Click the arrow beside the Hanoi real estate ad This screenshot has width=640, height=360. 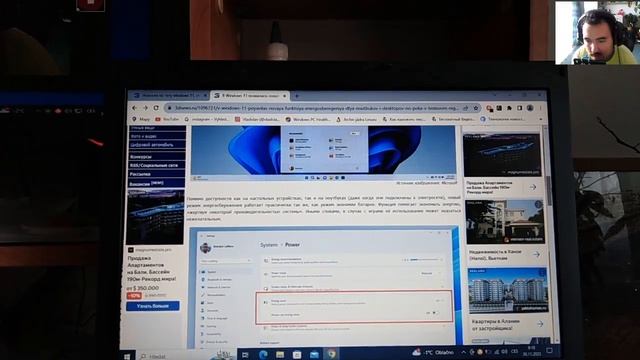536,254
